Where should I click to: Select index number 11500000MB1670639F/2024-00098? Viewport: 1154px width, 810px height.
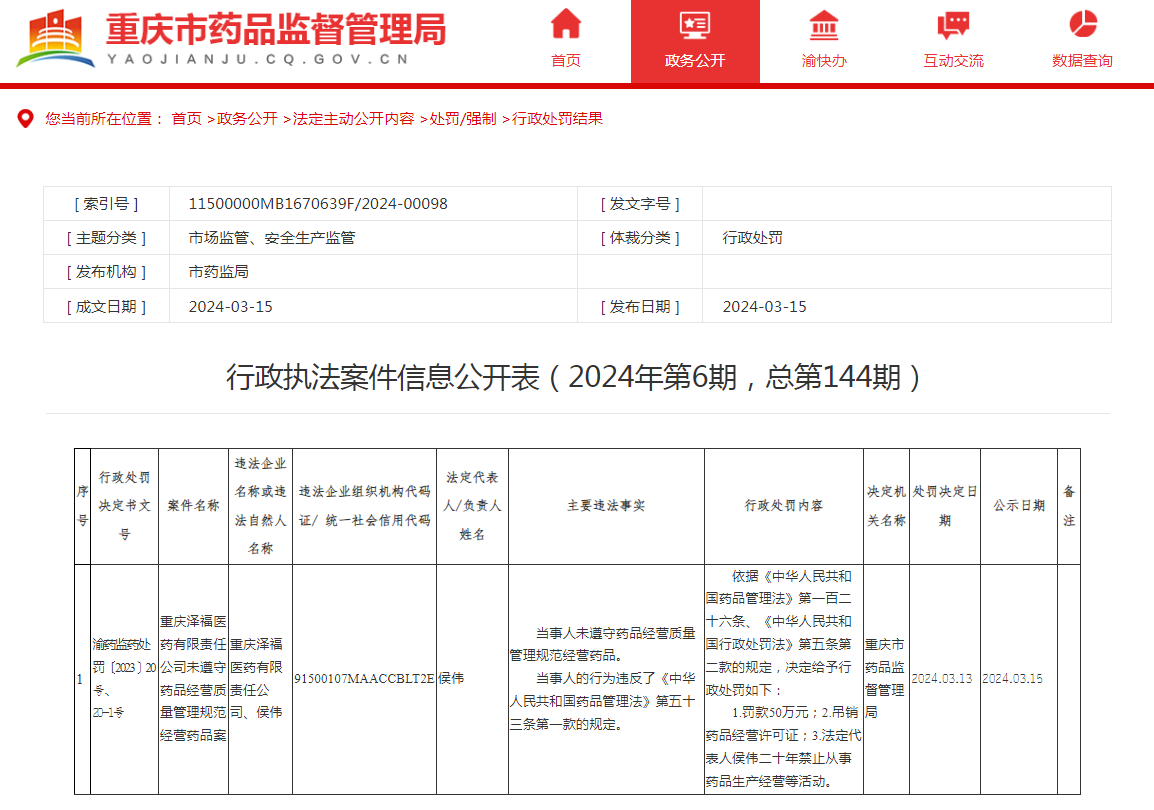(318, 204)
